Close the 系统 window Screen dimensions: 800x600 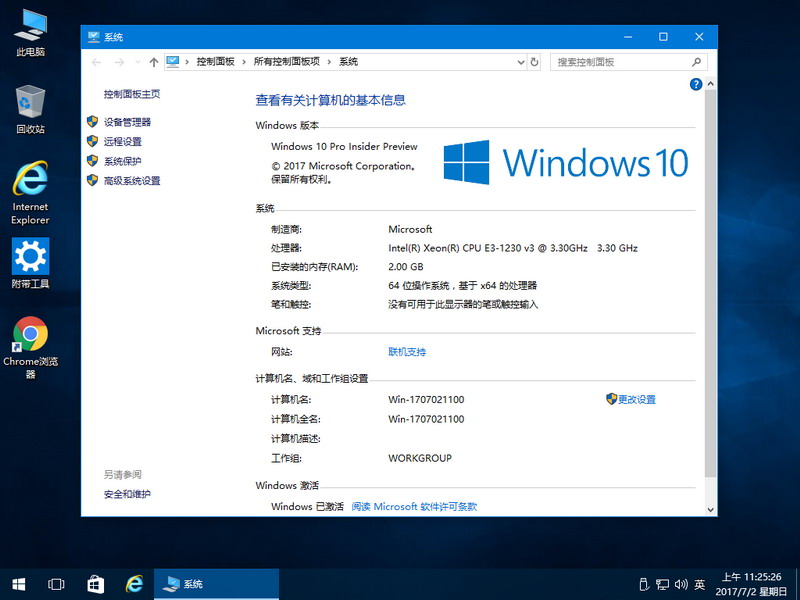[x=699, y=37]
